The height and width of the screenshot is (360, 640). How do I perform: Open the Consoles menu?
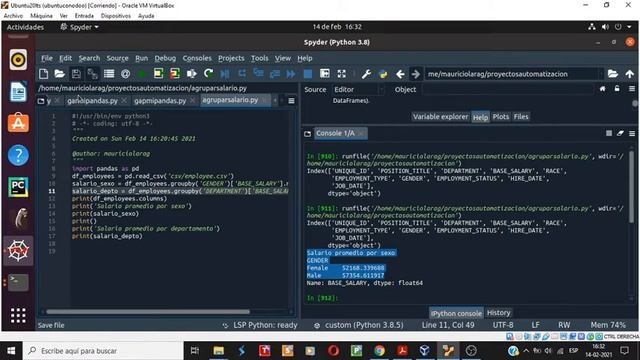coord(197,58)
